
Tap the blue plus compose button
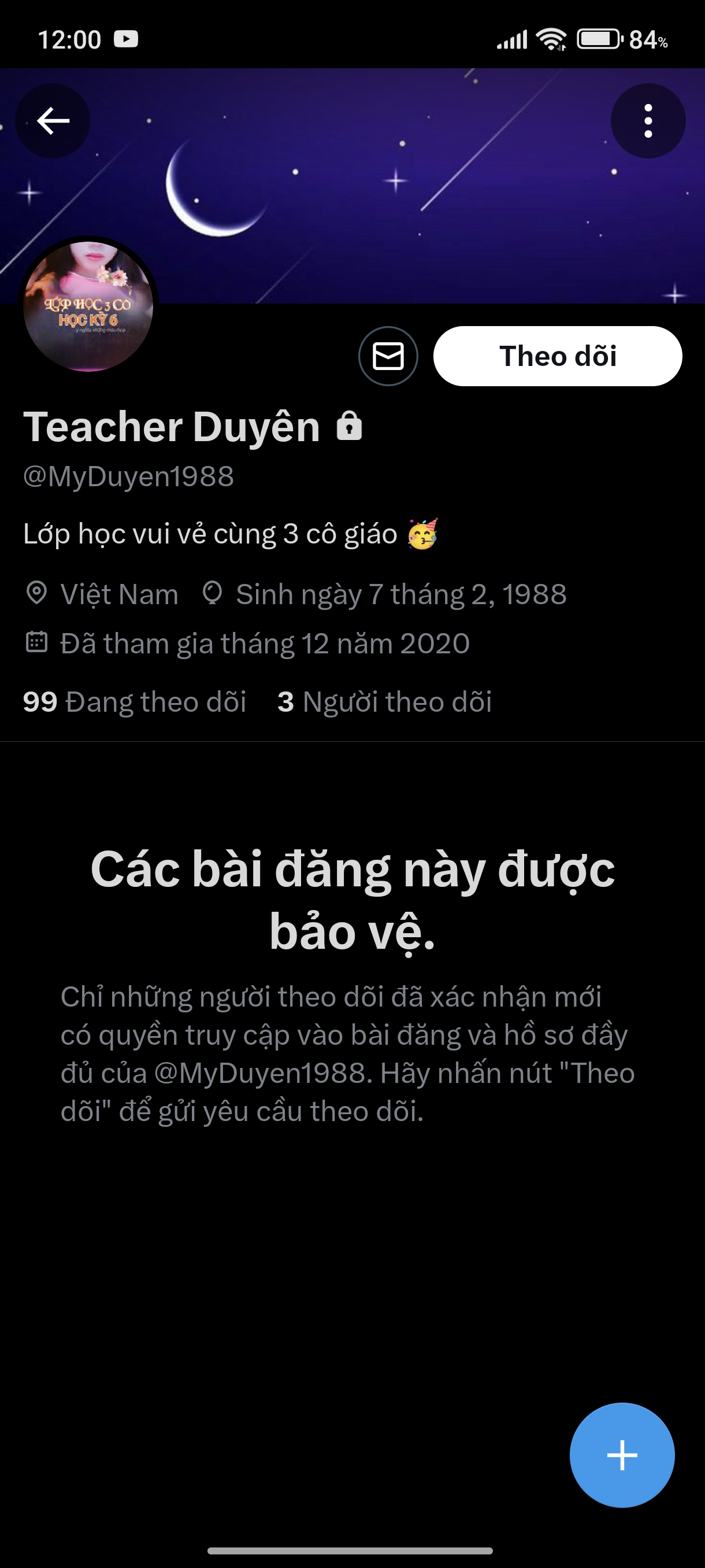pos(622,1455)
